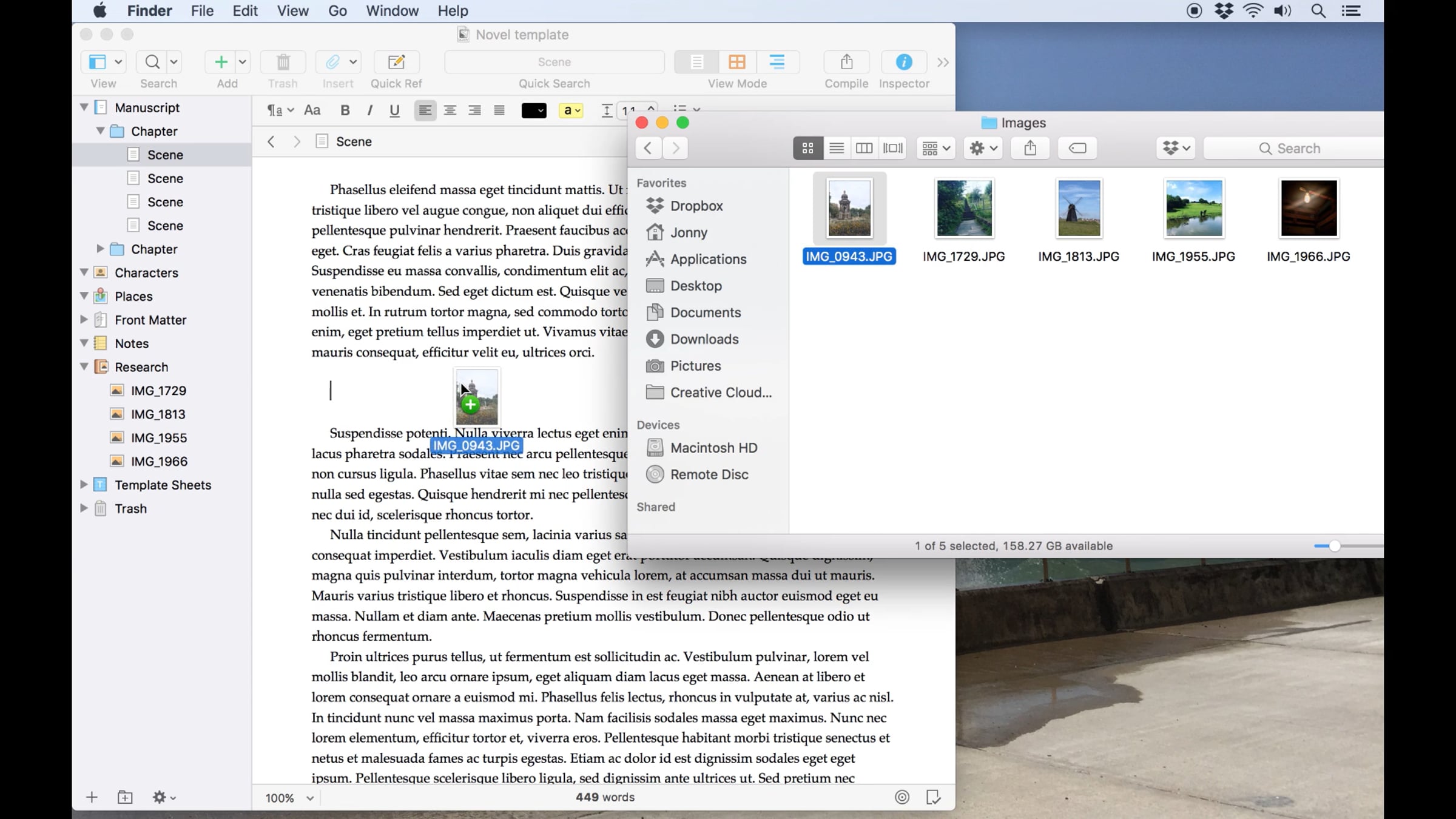1456x819 pixels.
Task: Click the Compile toolbar icon
Action: tap(846, 62)
